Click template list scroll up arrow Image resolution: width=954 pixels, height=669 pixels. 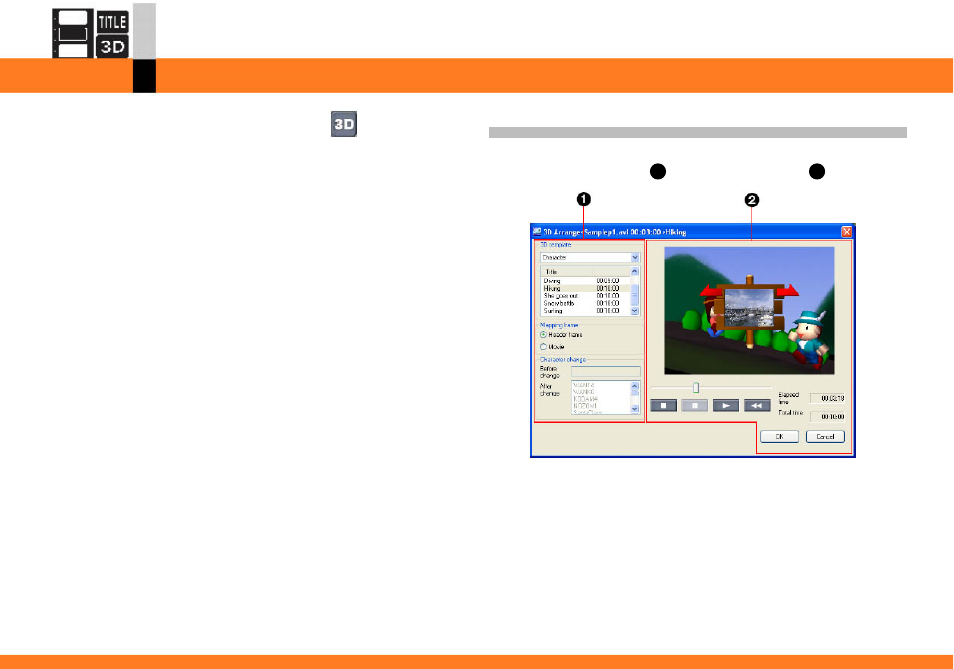635,271
